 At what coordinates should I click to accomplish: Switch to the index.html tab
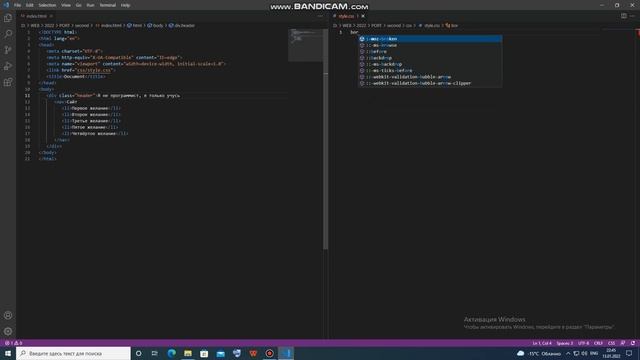(36, 16)
